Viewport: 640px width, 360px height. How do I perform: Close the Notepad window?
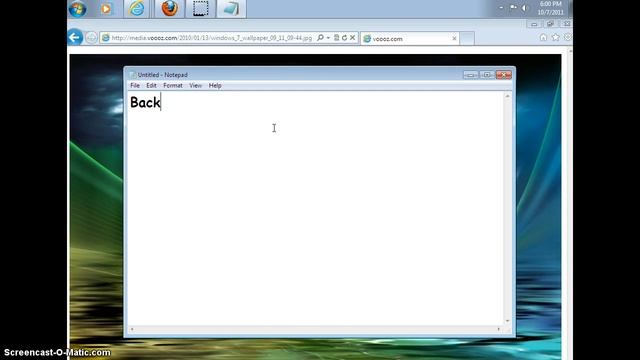(x=504, y=75)
